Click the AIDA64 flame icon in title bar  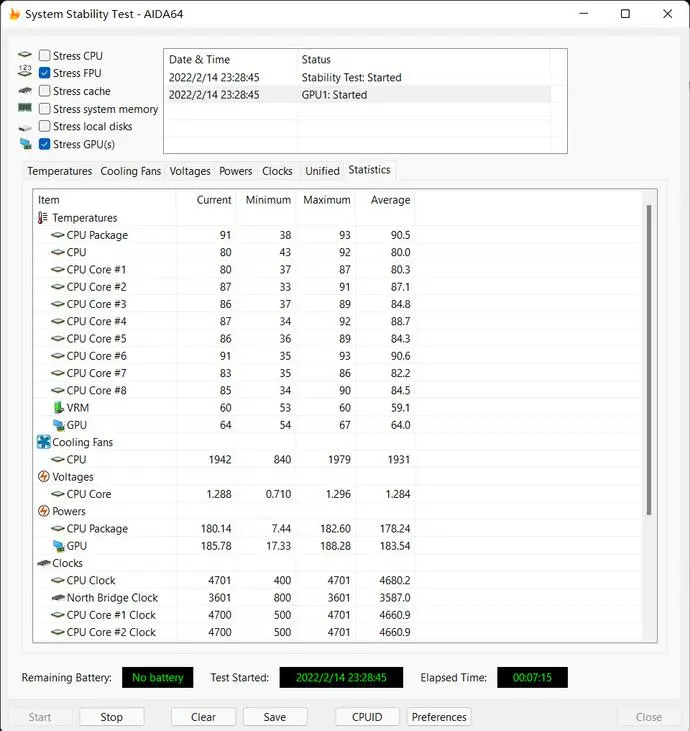(14, 14)
